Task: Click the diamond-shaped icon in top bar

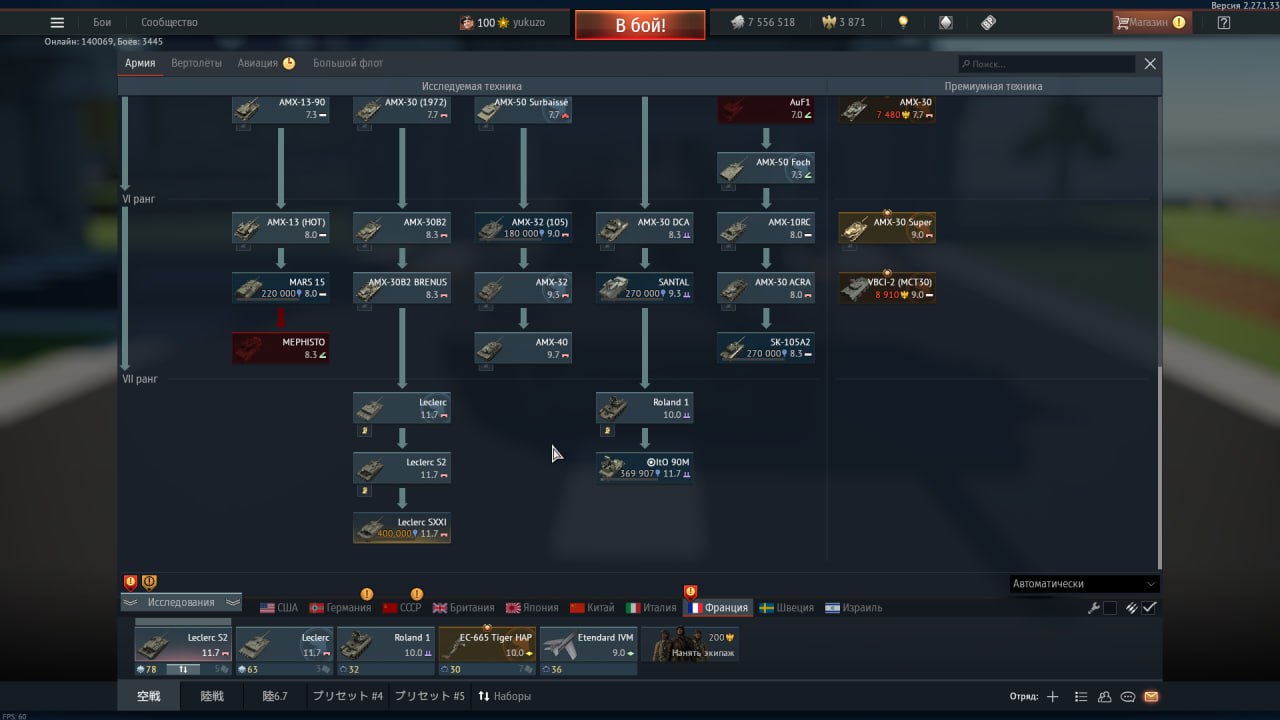Action: [x=945, y=23]
